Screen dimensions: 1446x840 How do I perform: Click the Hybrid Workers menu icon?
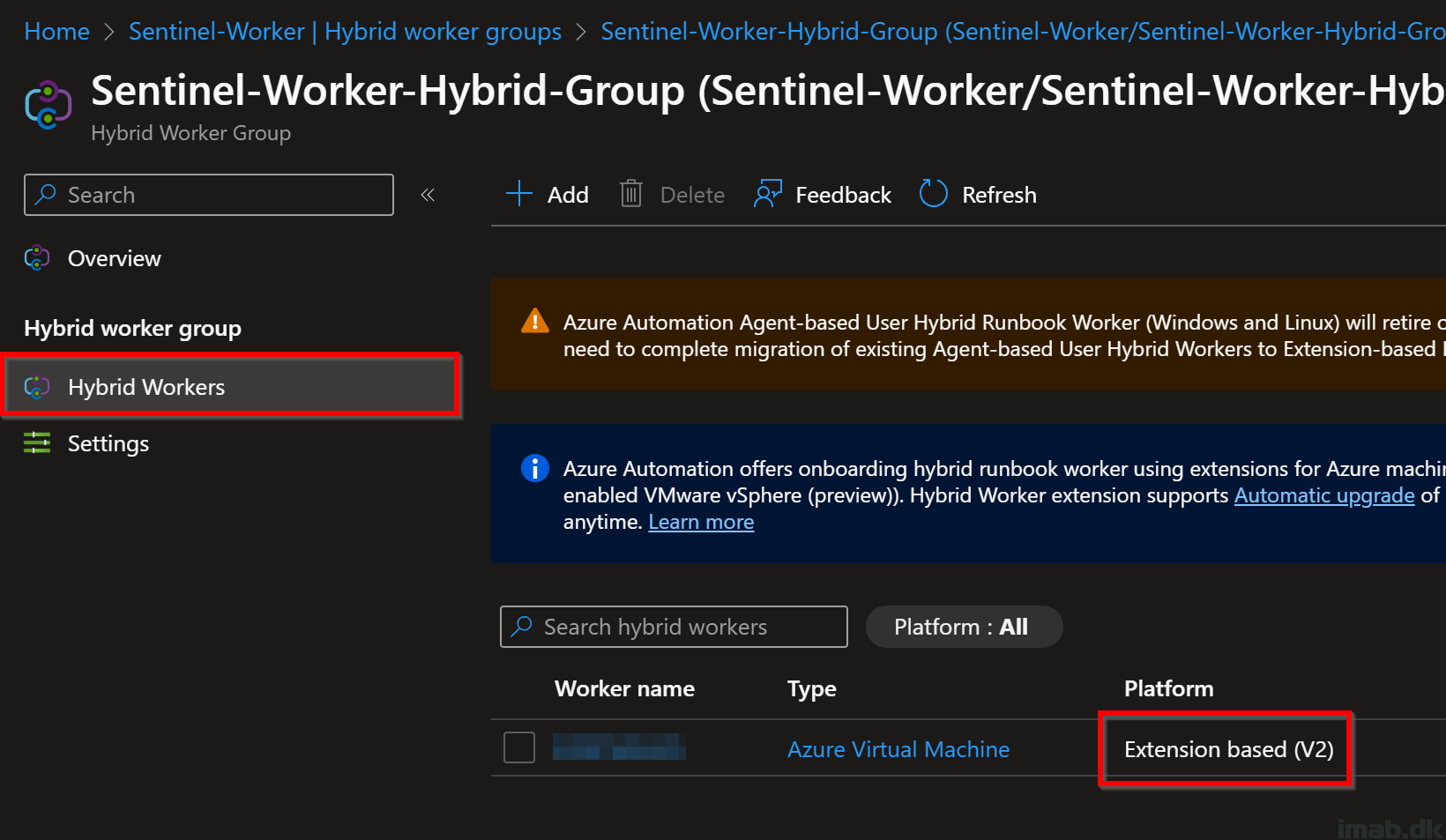coord(37,387)
